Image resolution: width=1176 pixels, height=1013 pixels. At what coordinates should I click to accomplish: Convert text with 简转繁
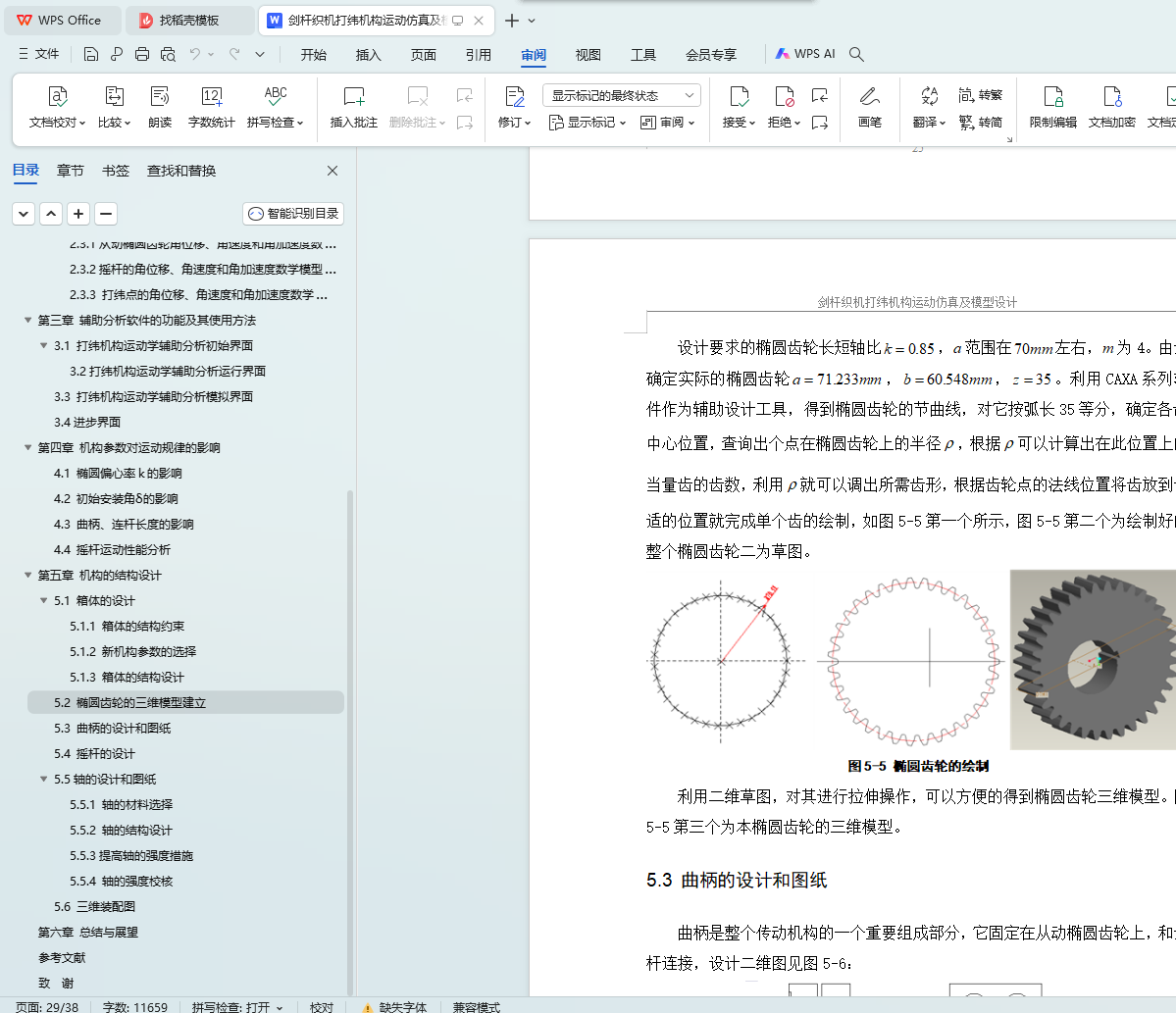[x=980, y=95]
